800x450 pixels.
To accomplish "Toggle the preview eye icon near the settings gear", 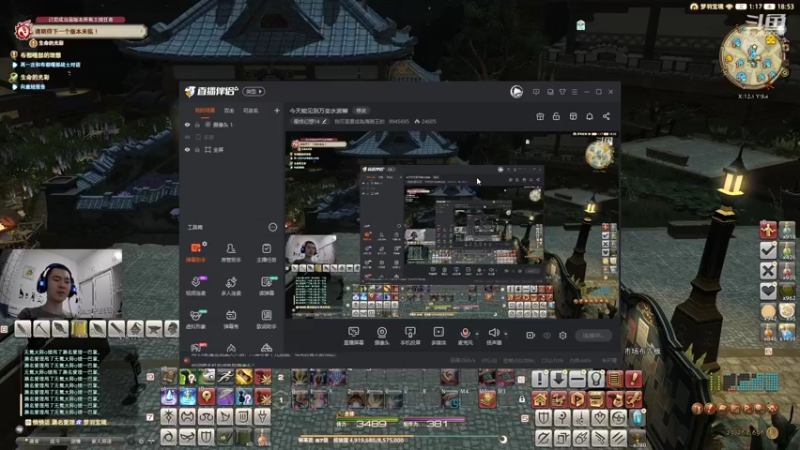I will point(547,335).
